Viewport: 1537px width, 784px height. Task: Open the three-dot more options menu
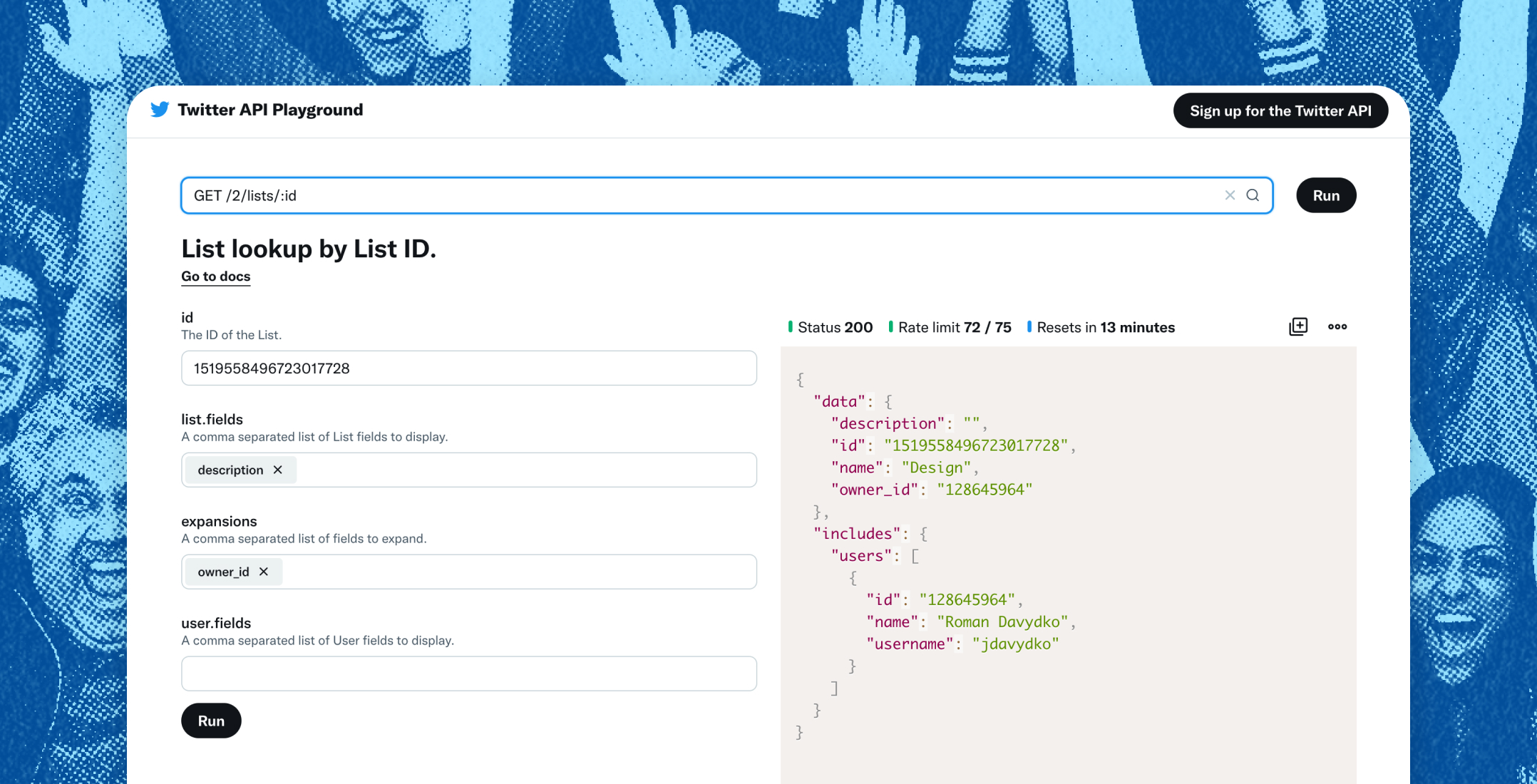click(1337, 326)
